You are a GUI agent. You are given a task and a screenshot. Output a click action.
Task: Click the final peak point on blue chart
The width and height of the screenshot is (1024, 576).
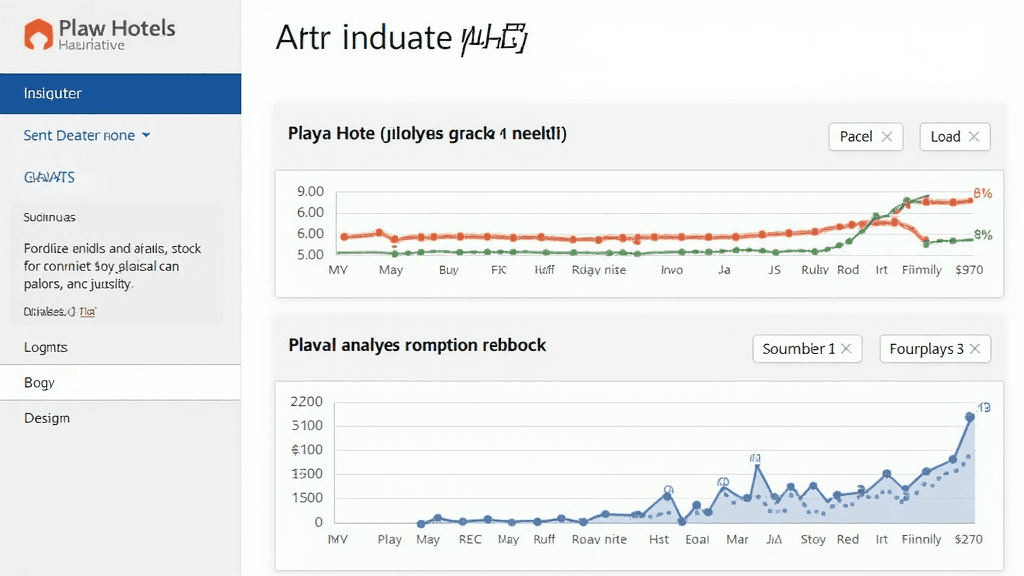click(969, 417)
